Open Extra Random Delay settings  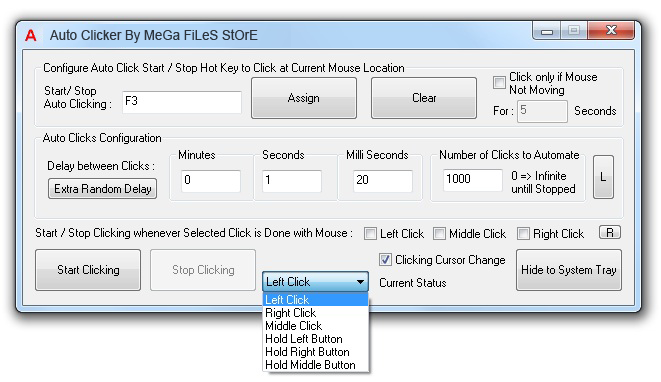[x=102, y=188]
